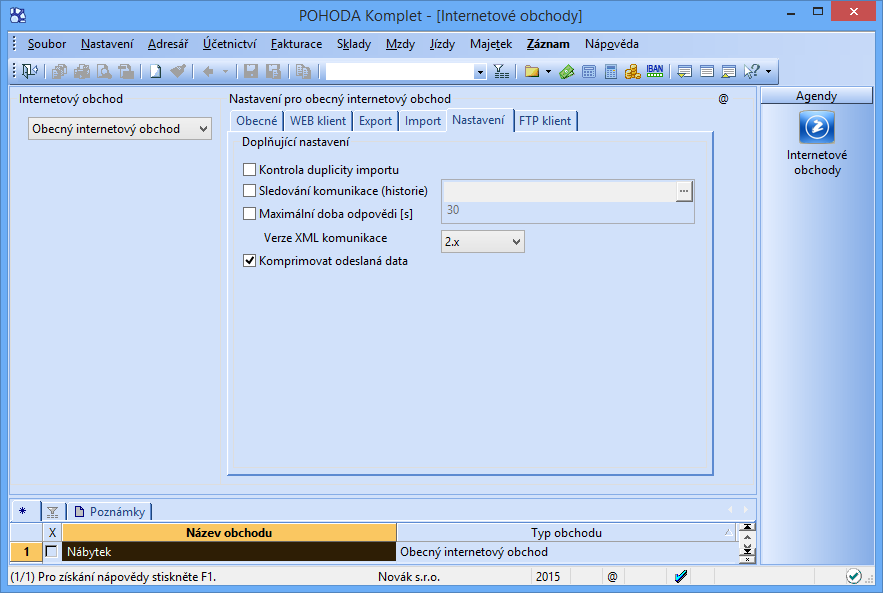Click the exit-agenda door icon in the toolbar
The height and width of the screenshot is (593, 883).
pyautogui.click(x=30, y=71)
